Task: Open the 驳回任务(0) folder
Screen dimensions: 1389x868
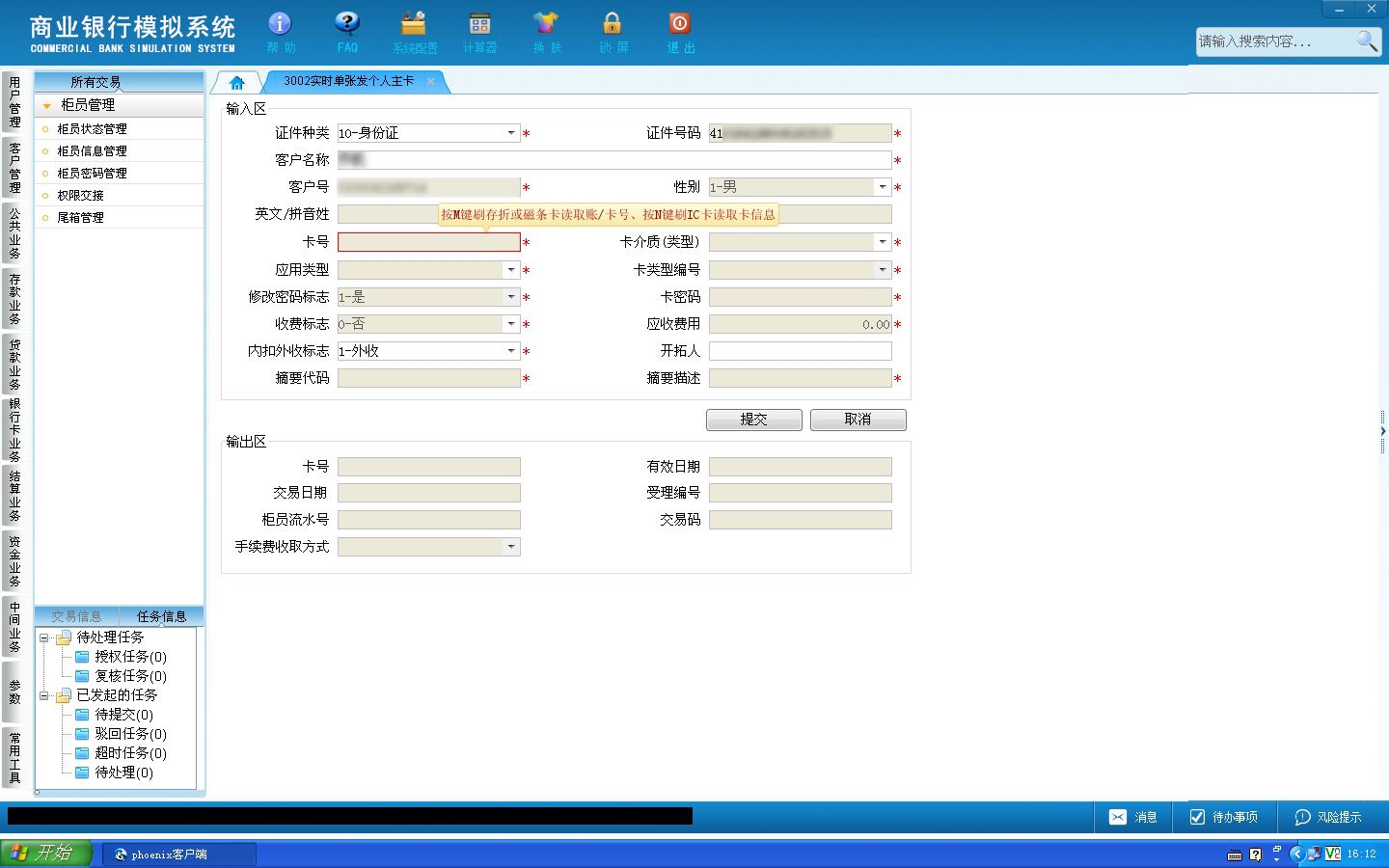Action: 121,734
